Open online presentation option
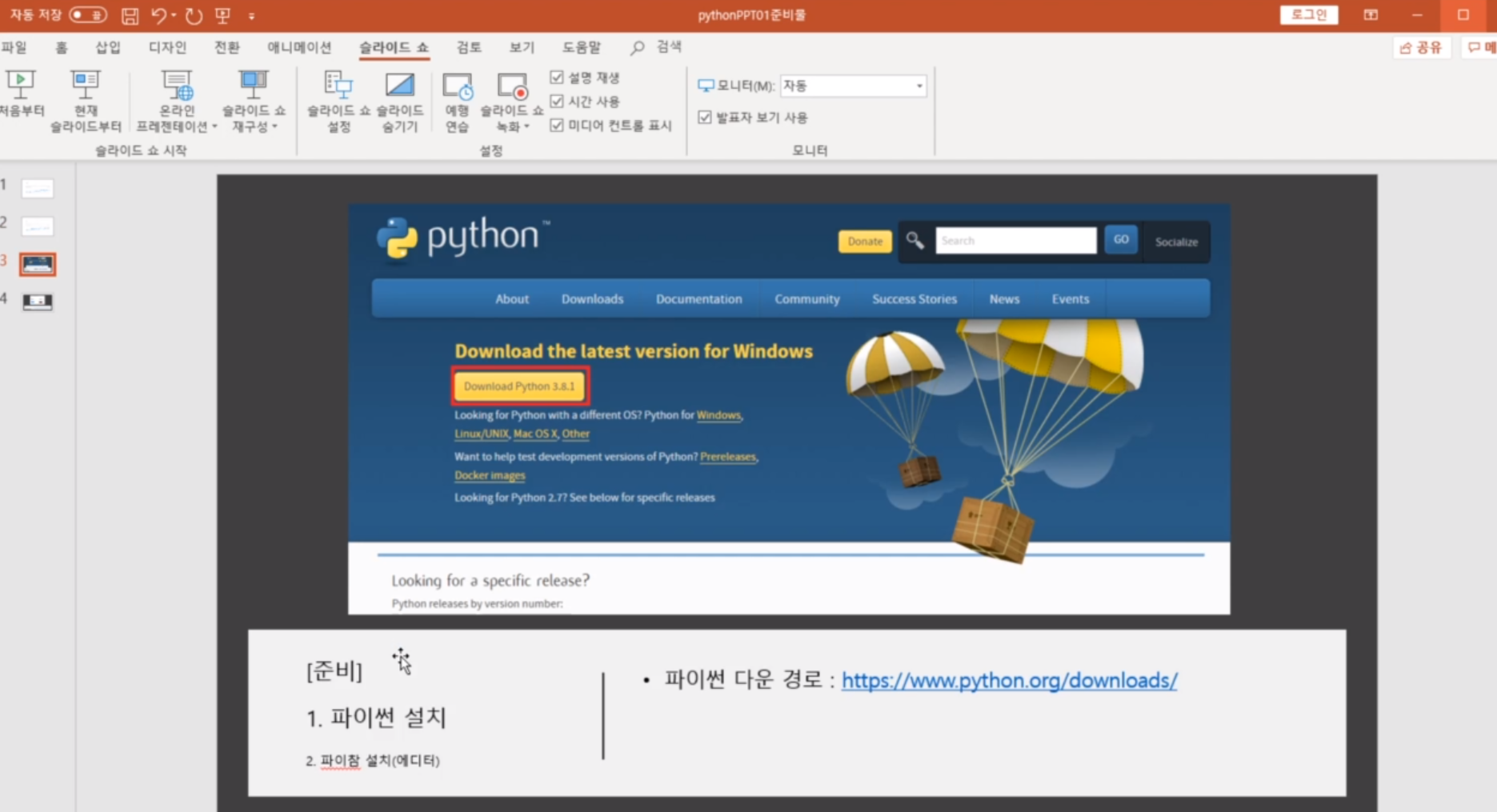Image resolution: width=1497 pixels, height=812 pixels. 177,83
